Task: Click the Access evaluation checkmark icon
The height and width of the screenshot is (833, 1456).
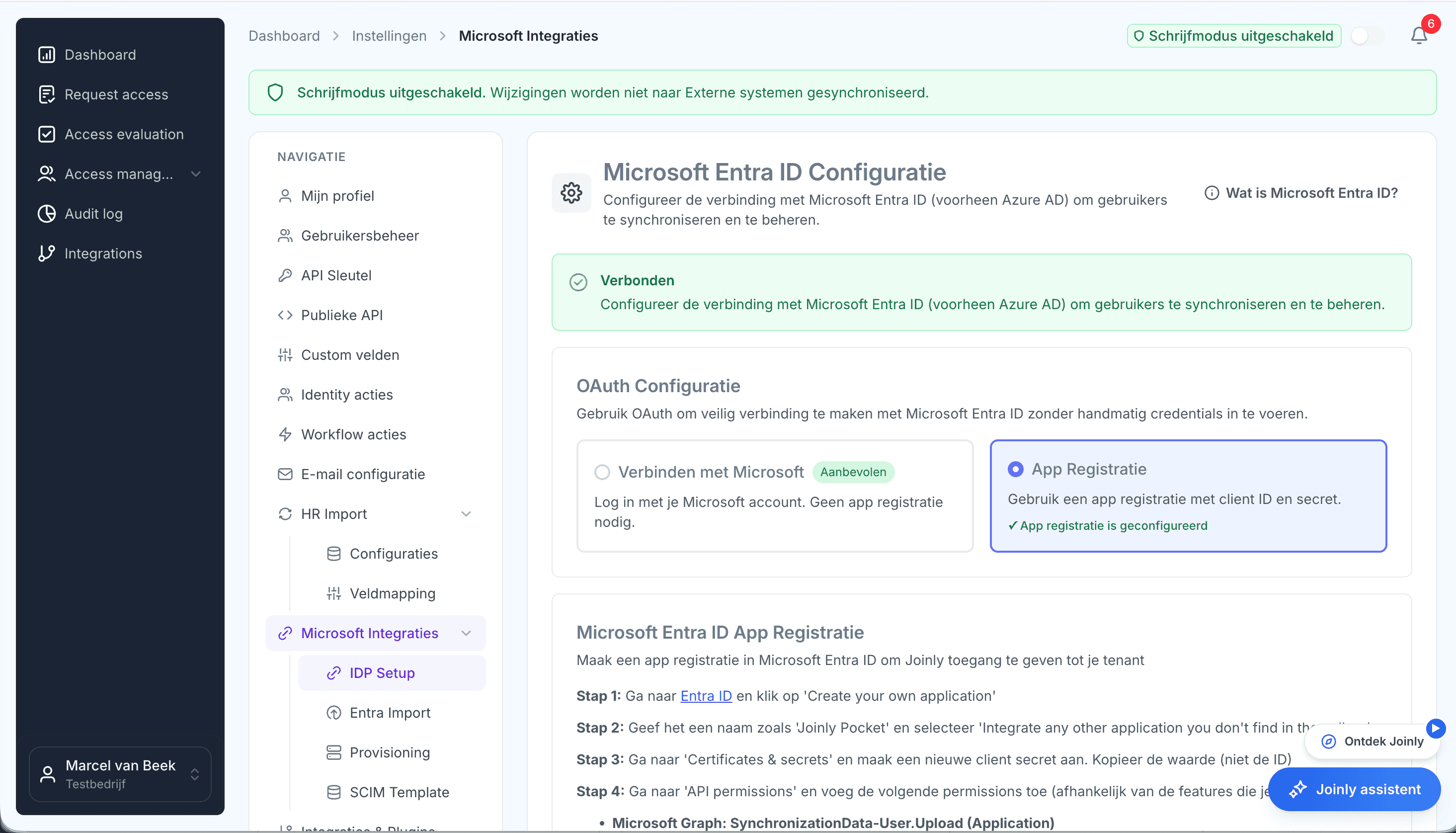Action: coord(46,134)
